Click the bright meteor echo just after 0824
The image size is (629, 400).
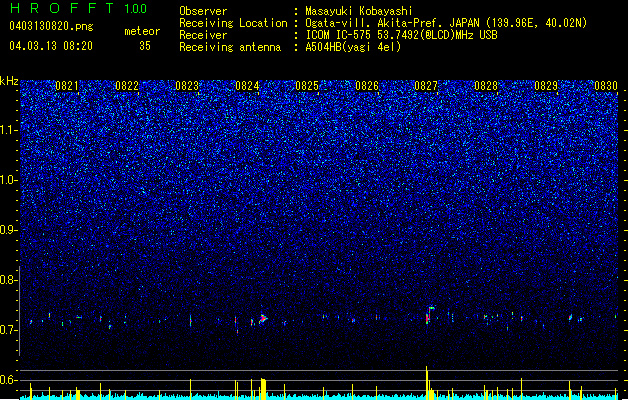(x=263, y=319)
